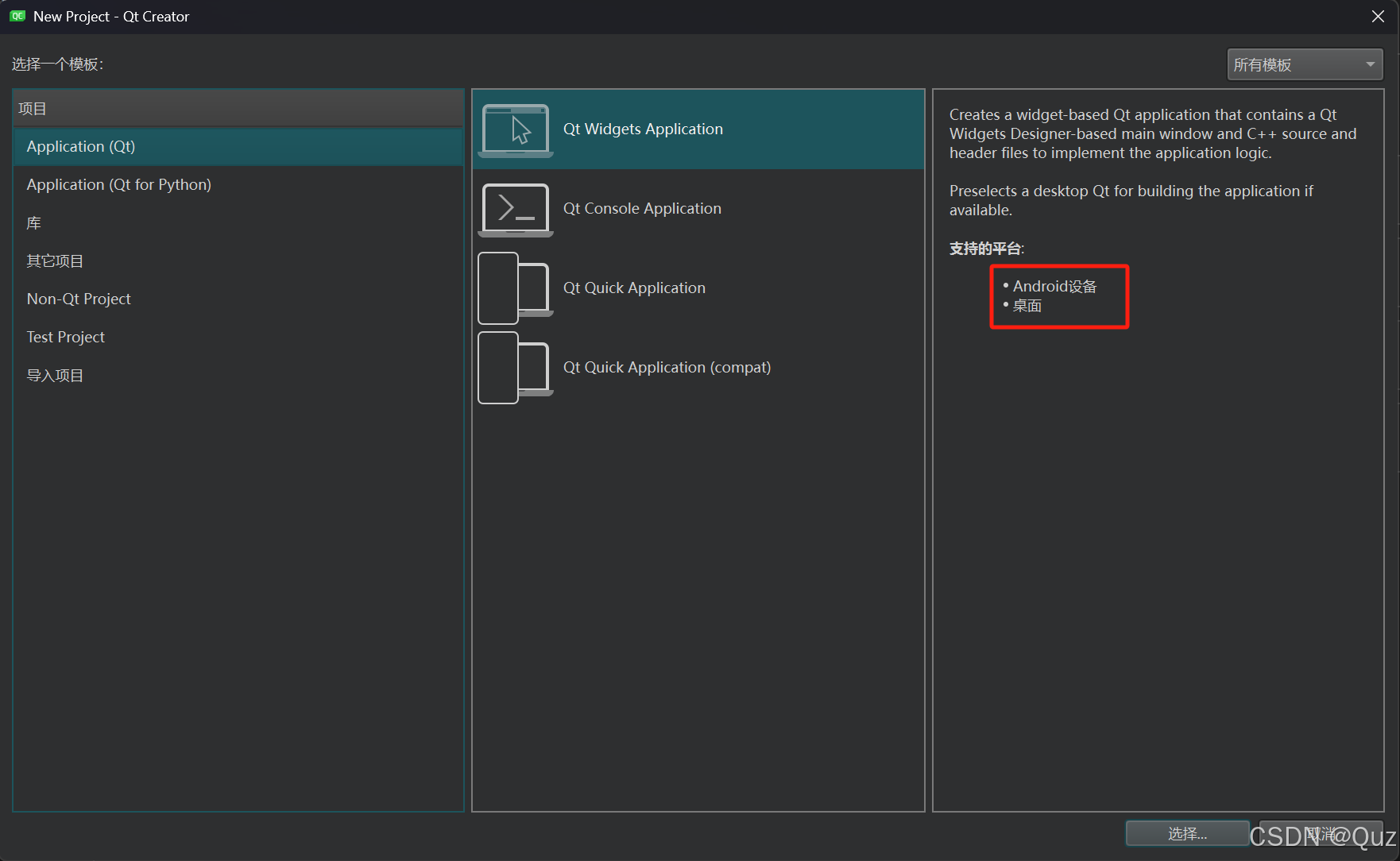The width and height of the screenshot is (1400, 861).
Task: Click the dropdown arrow on template filter
Action: coord(1370,64)
